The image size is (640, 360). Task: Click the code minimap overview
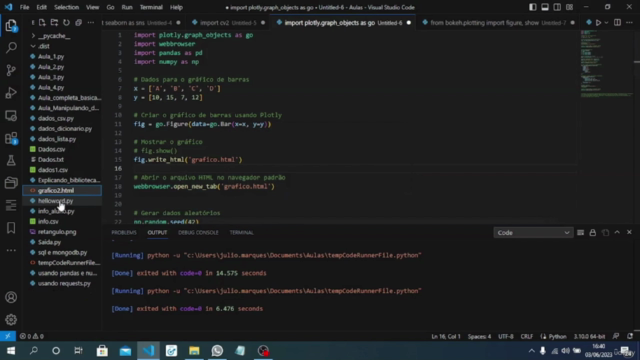click(606, 63)
